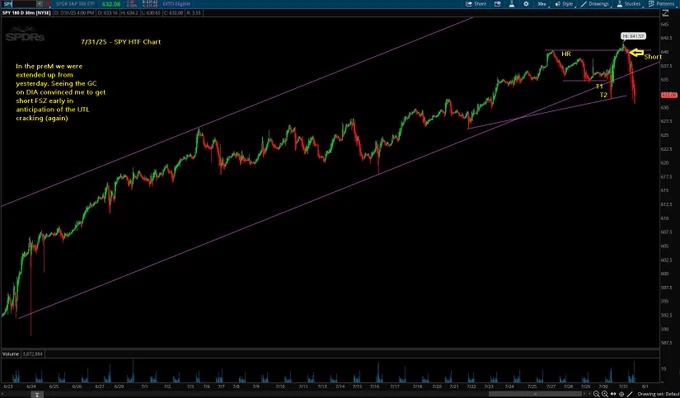Screen dimensions: 680x398
Task: Open the 30m timeframe dropdown
Action: 543,4
